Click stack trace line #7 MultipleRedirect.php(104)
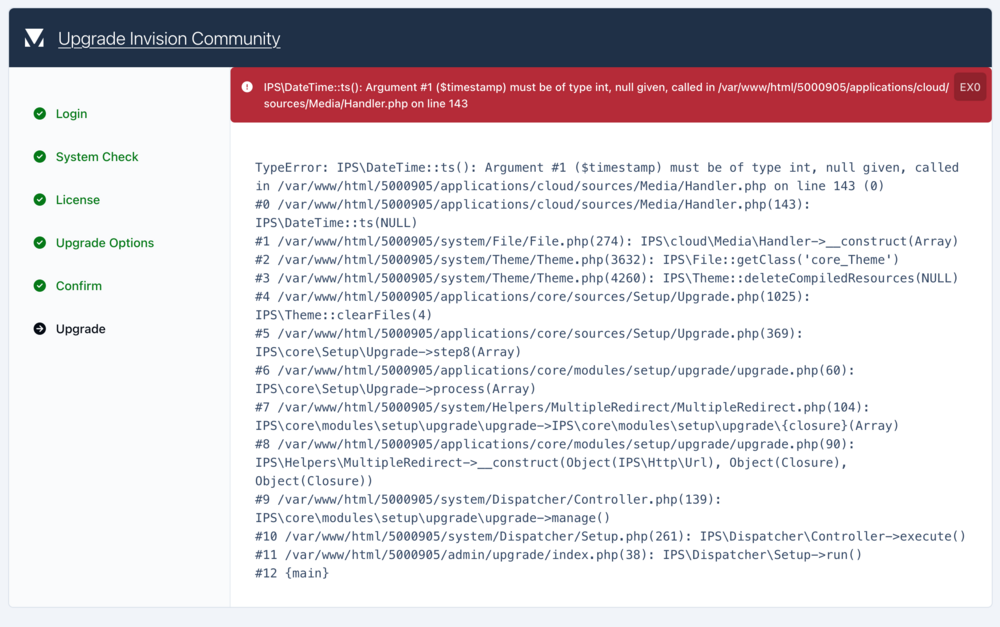1000x627 pixels. pyautogui.click(x=562, y=407)
